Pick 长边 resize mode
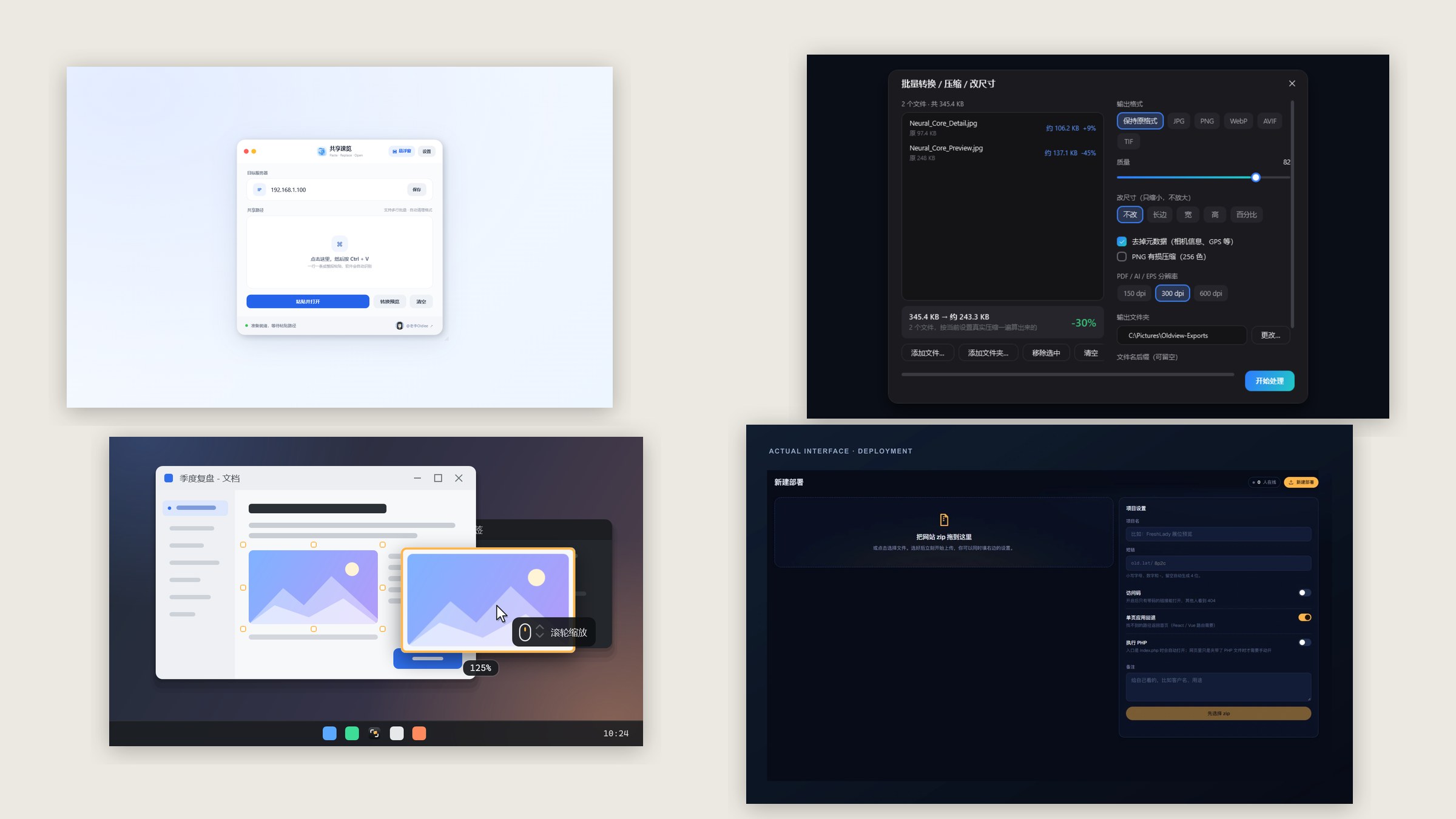Image resolution: width=1456 pixels, height=819 pixels. [1160, 215]
